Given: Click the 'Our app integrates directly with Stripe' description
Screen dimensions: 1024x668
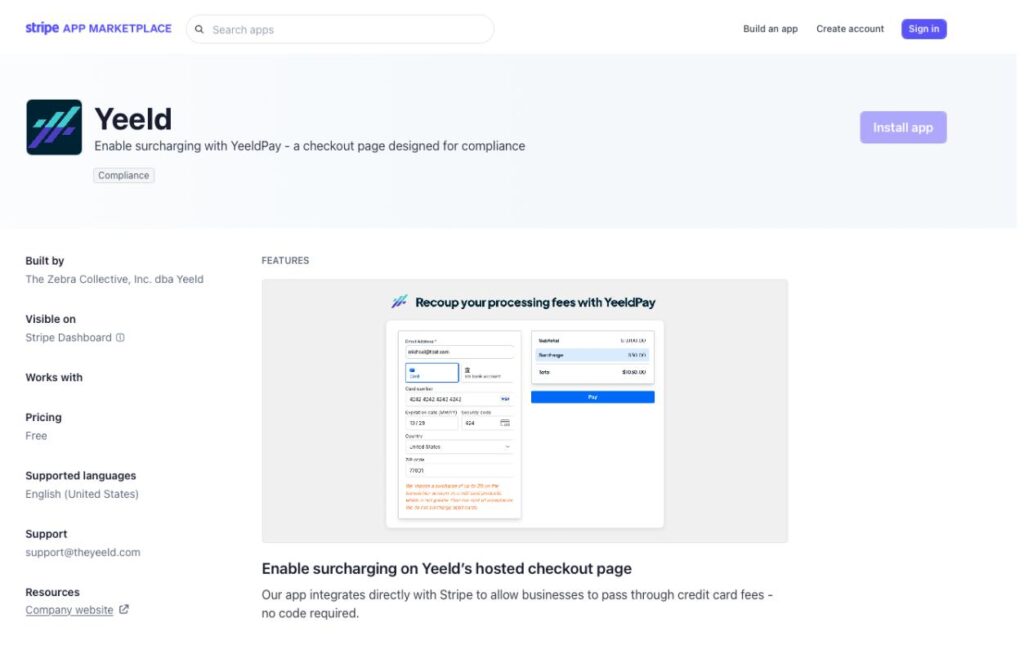Looking at the screenshot, I should tap(517, 604).
